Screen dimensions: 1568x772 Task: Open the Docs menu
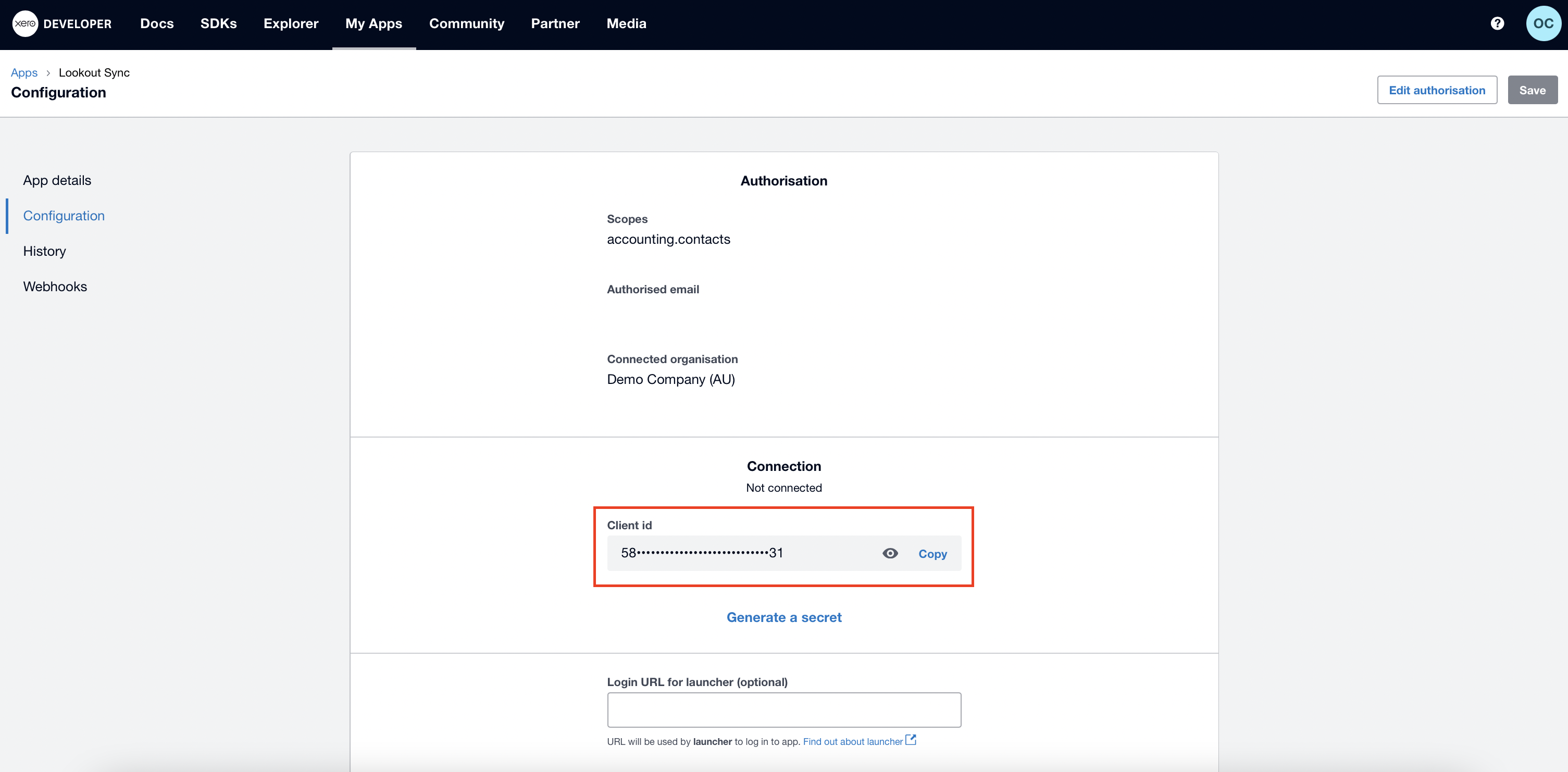[156, 24]
